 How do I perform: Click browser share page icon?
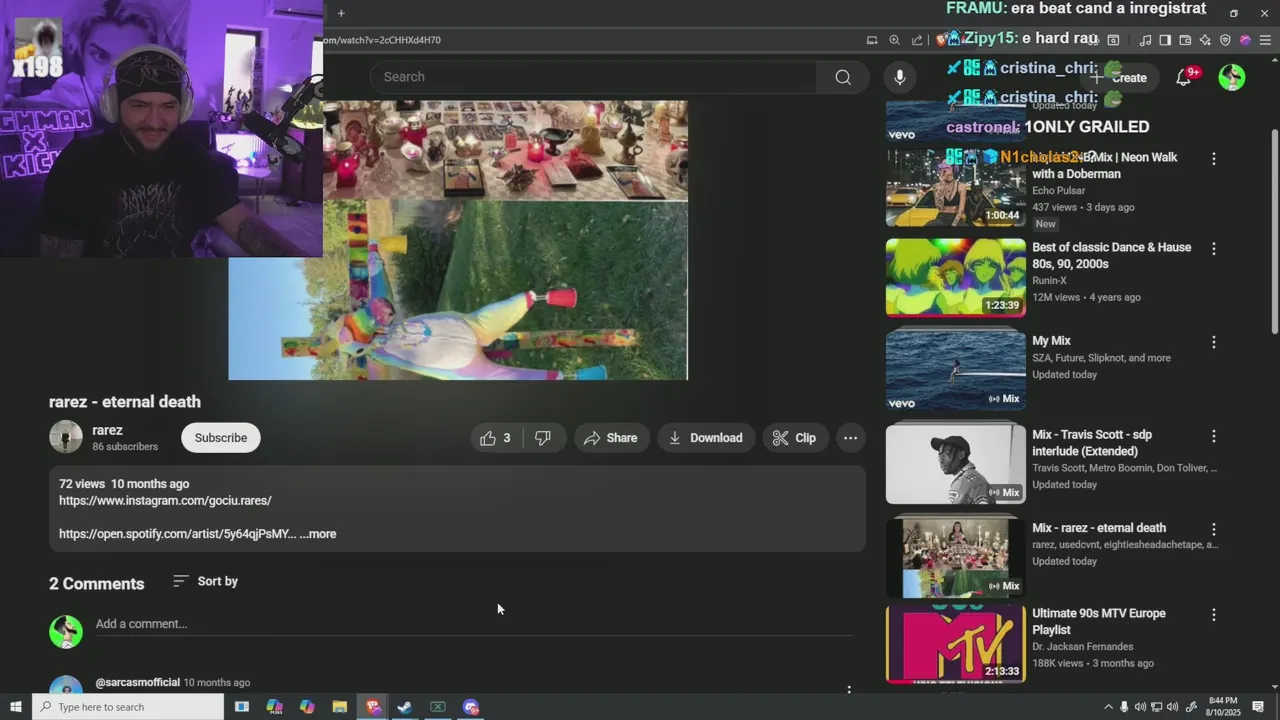(917, 40)
